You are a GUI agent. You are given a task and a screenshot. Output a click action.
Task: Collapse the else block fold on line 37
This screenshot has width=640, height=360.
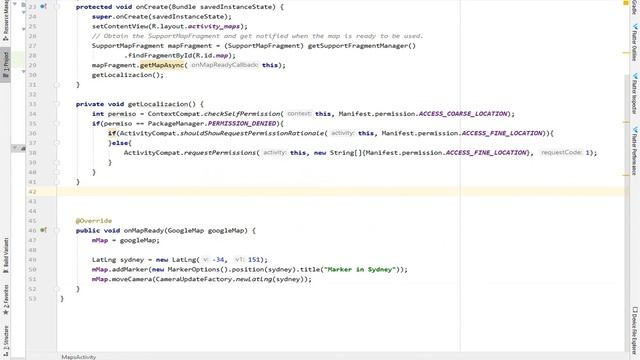point(57,143)
